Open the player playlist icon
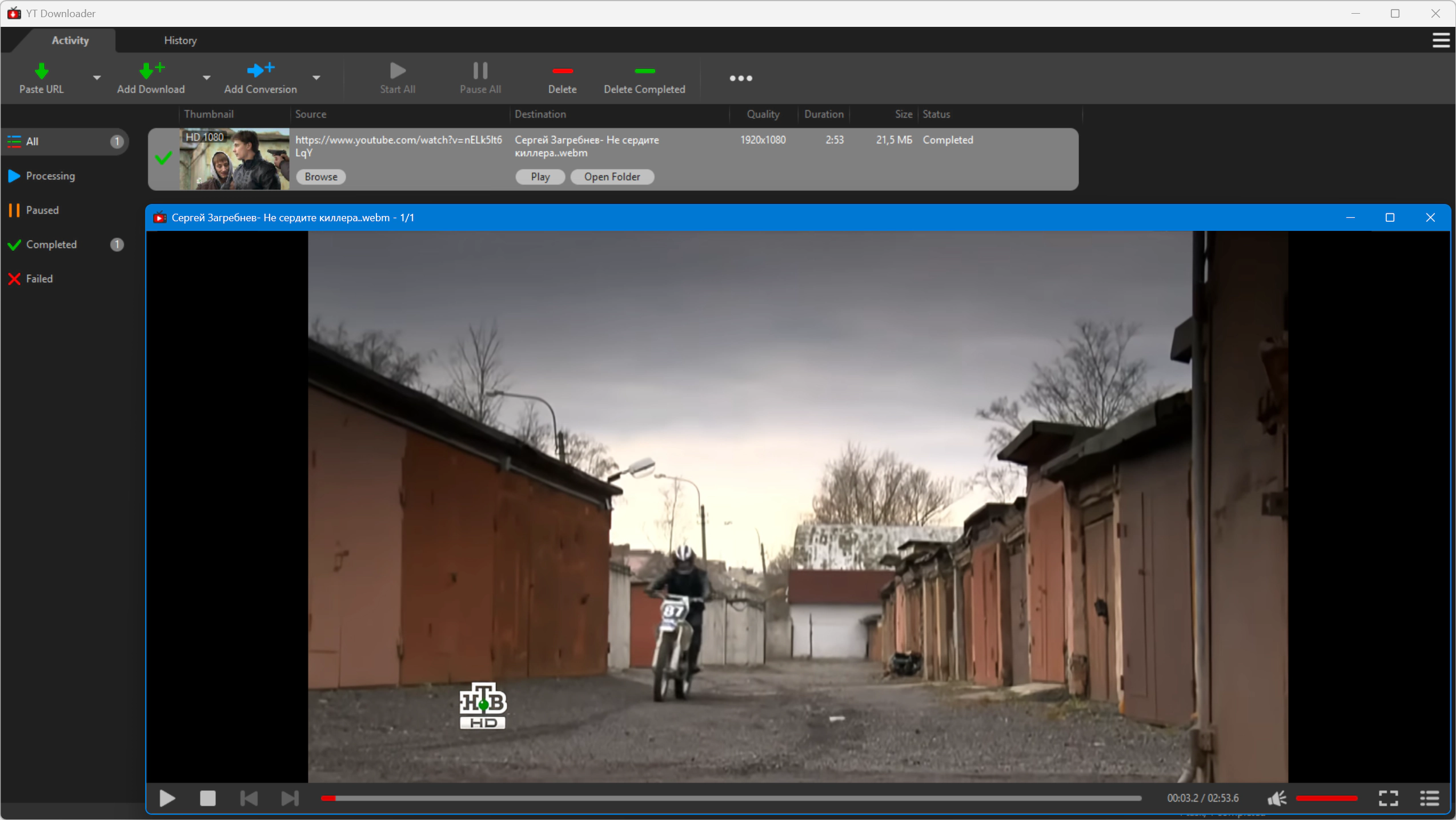Screen dimensions: 1456x820 [1429, 798]
